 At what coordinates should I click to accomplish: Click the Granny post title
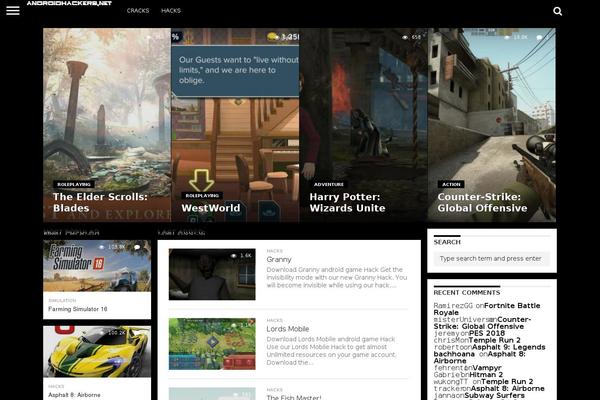pos(279,260)
